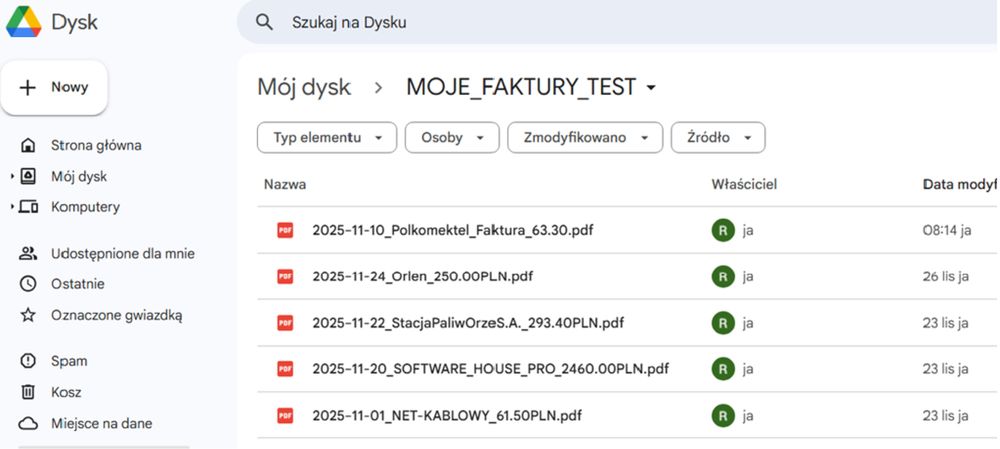Select file 2025-11-24_Orlen_250.00PLN.pdf

(x=423, y=276)
